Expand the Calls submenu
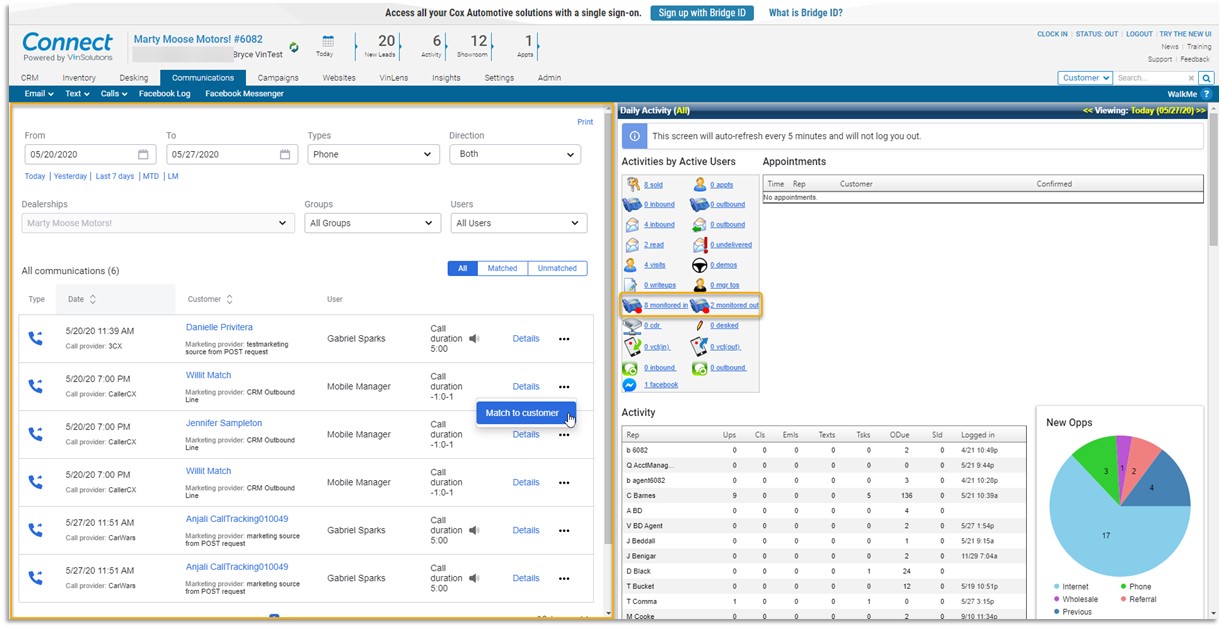 pyautogui.click(x=114, y=94)
